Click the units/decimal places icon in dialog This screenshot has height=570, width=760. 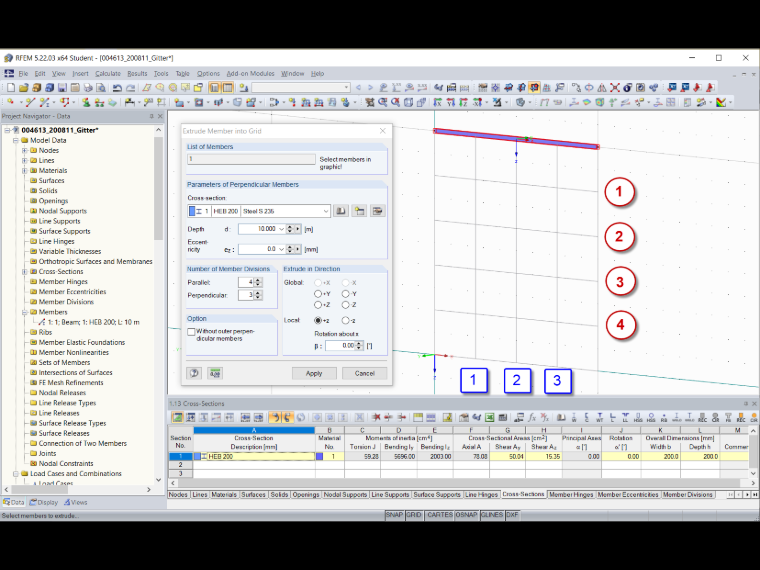click(215, 373)
